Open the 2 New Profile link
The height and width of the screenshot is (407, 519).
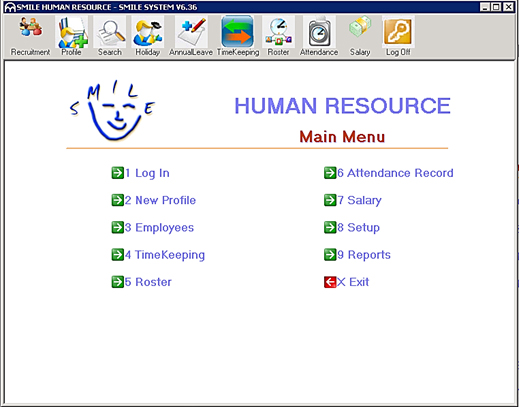[x=154, y=200]
